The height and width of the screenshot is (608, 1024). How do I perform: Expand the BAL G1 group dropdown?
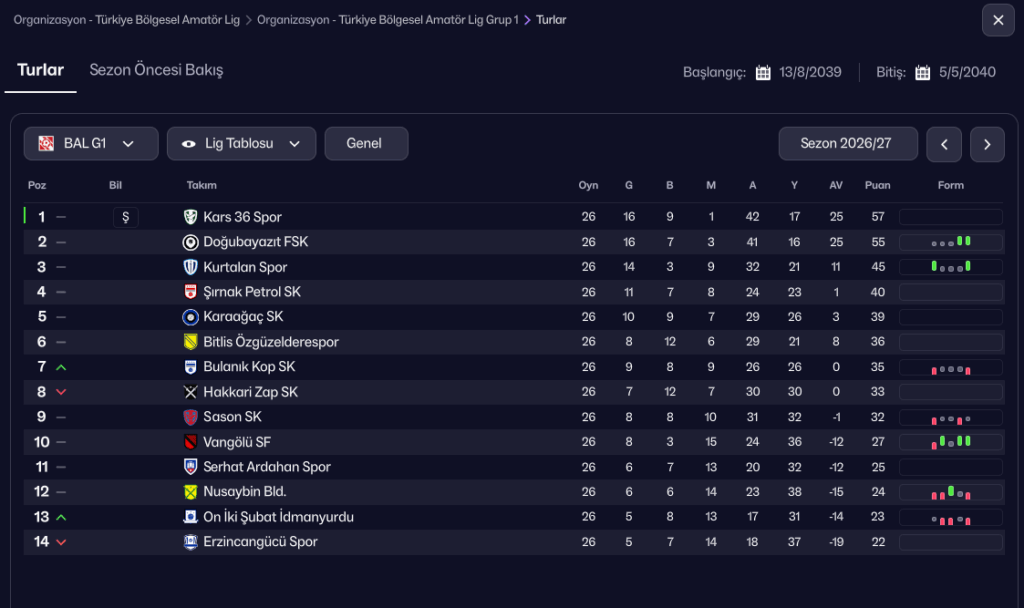pos(91,144)
